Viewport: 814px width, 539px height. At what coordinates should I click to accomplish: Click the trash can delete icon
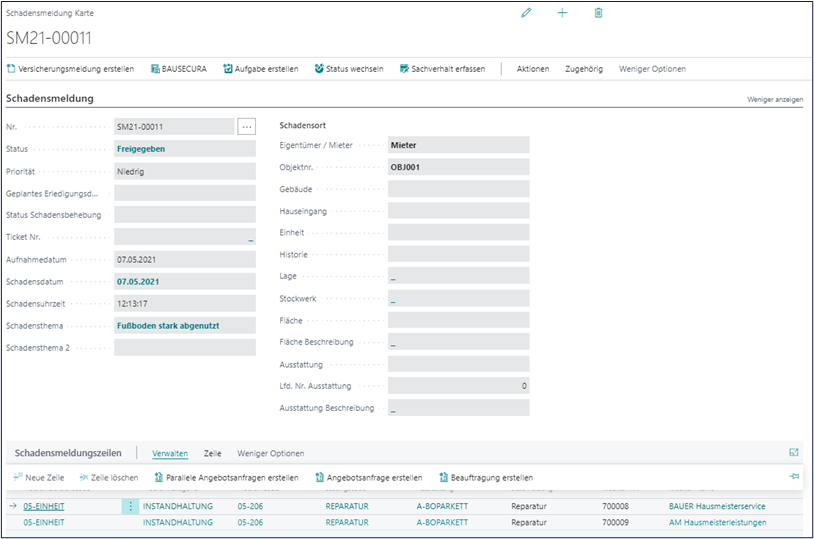pos(598,13)
